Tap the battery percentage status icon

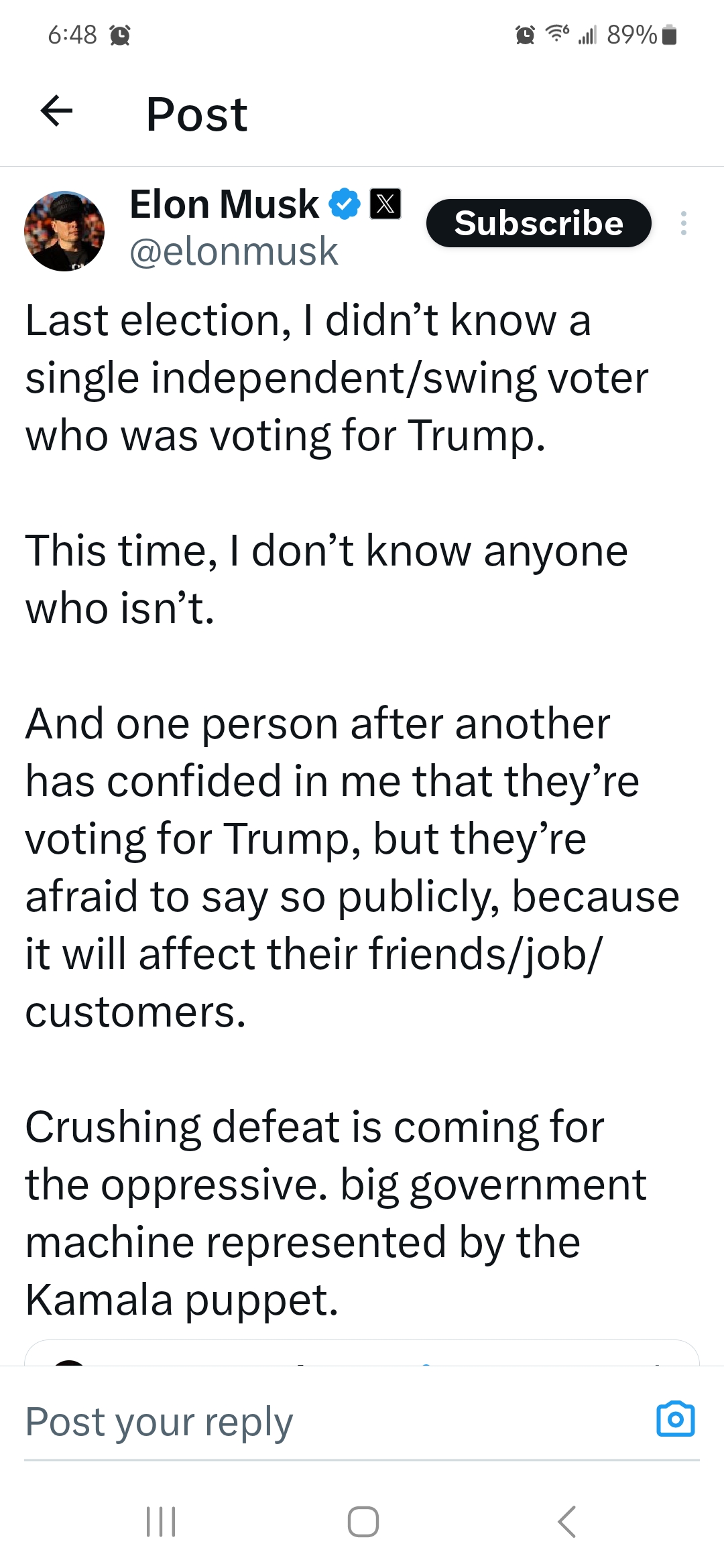[x=642, y=34]
